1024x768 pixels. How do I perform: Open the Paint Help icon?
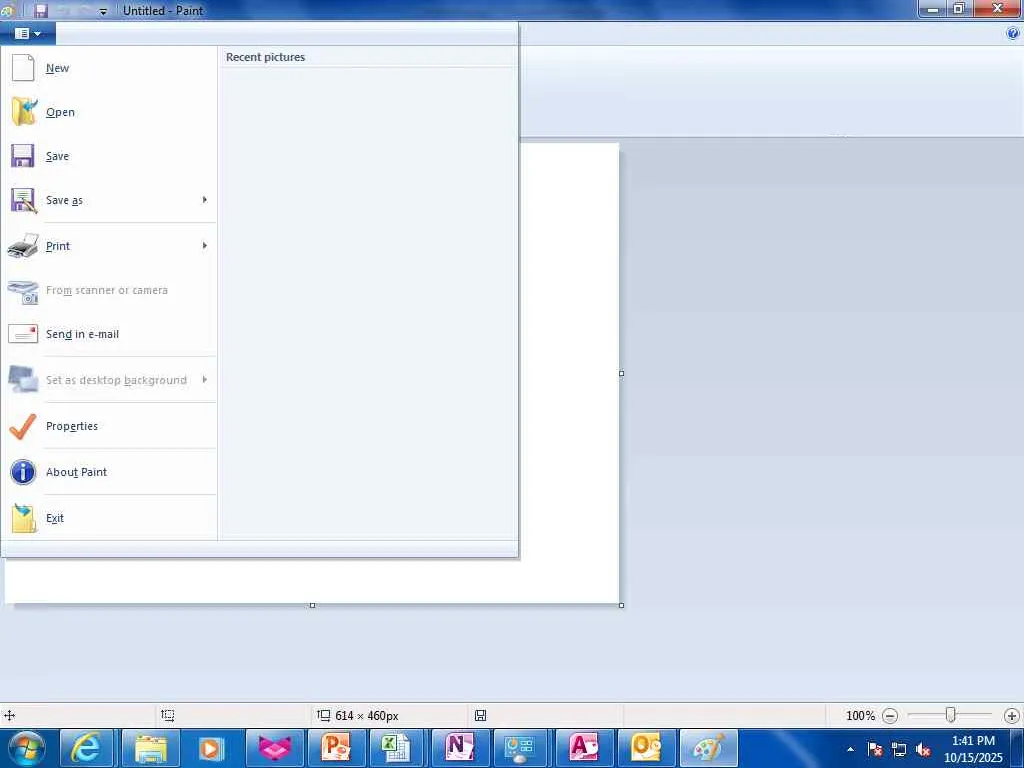[1013, 33]
